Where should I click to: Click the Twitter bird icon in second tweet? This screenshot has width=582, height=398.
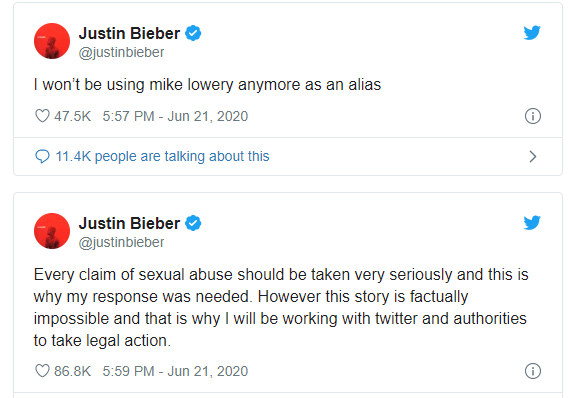click(x=532, y=223)
